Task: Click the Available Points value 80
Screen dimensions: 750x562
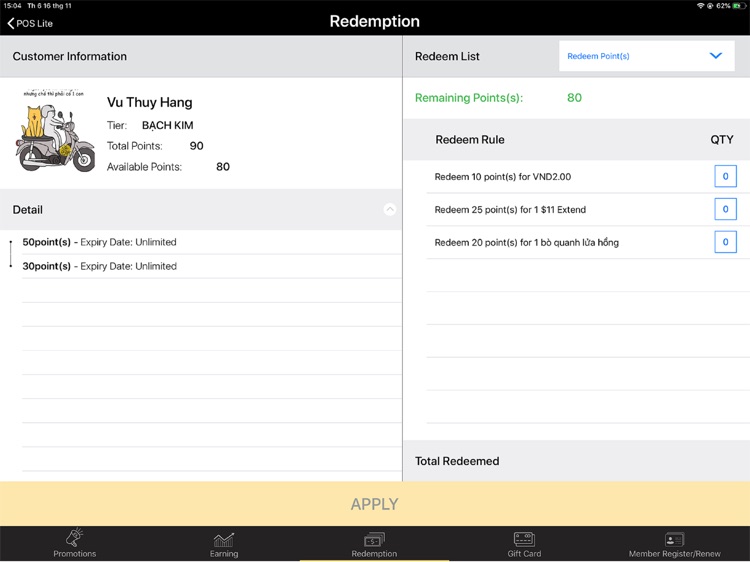Action: pyautogui.click(x=223, y=166)
